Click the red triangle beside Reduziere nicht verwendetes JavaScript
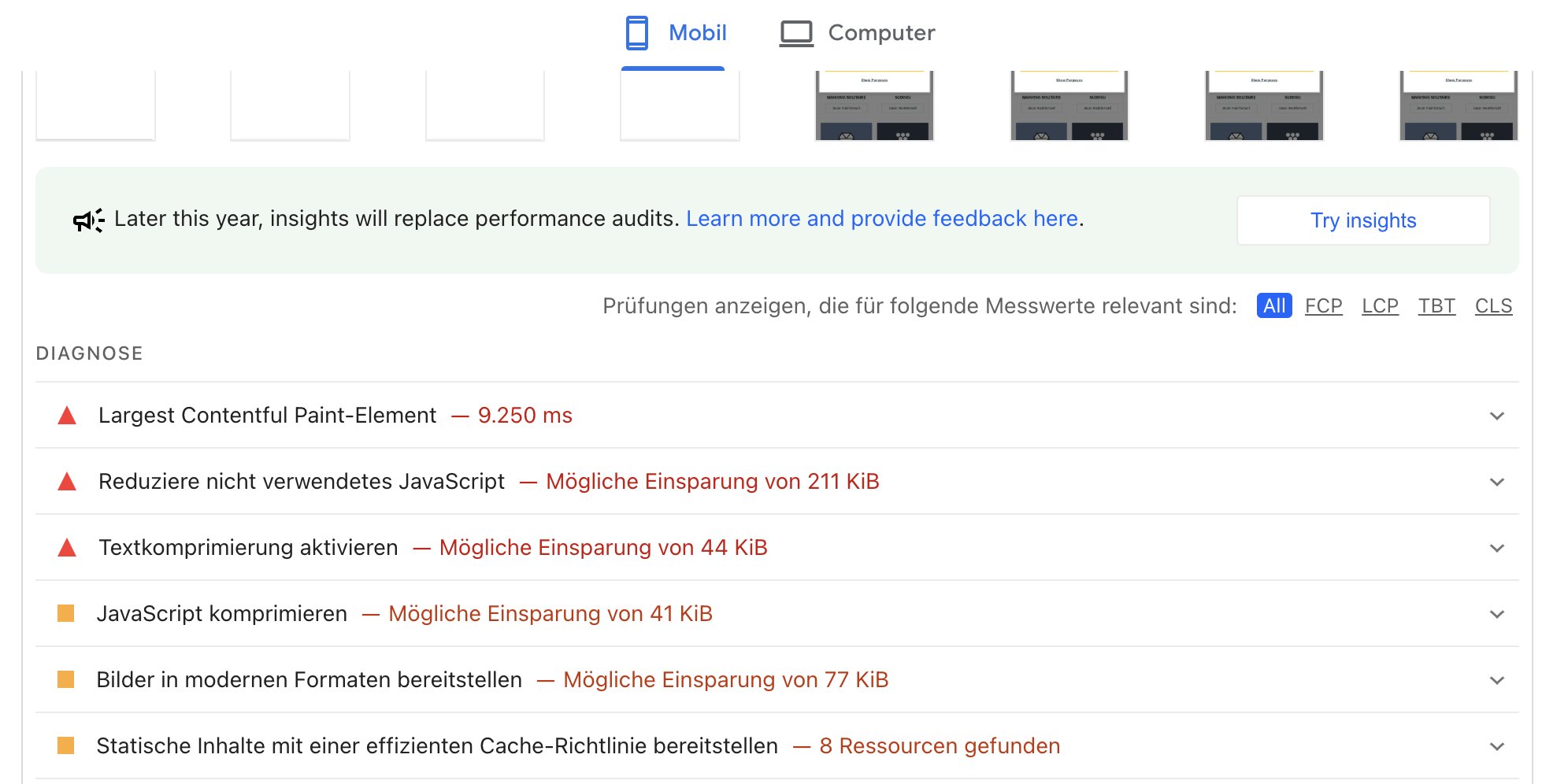Image resolution: width=1542 pixels, height=784 pixels. point(67,481)
